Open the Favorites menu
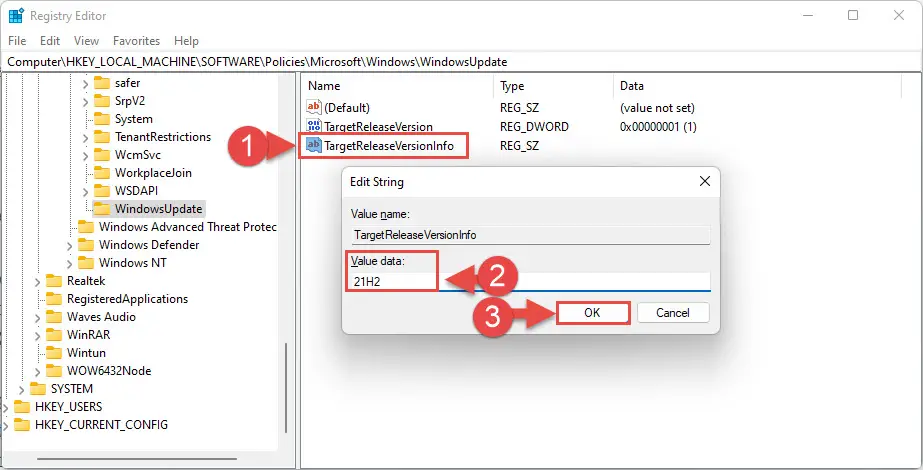 click(137, 41)
